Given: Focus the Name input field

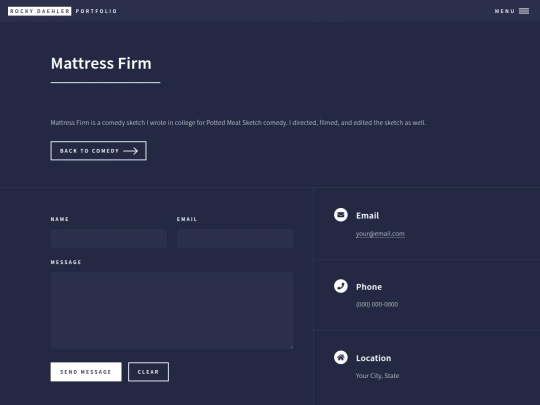Looking at the screenshot, I should click(109, 238).
